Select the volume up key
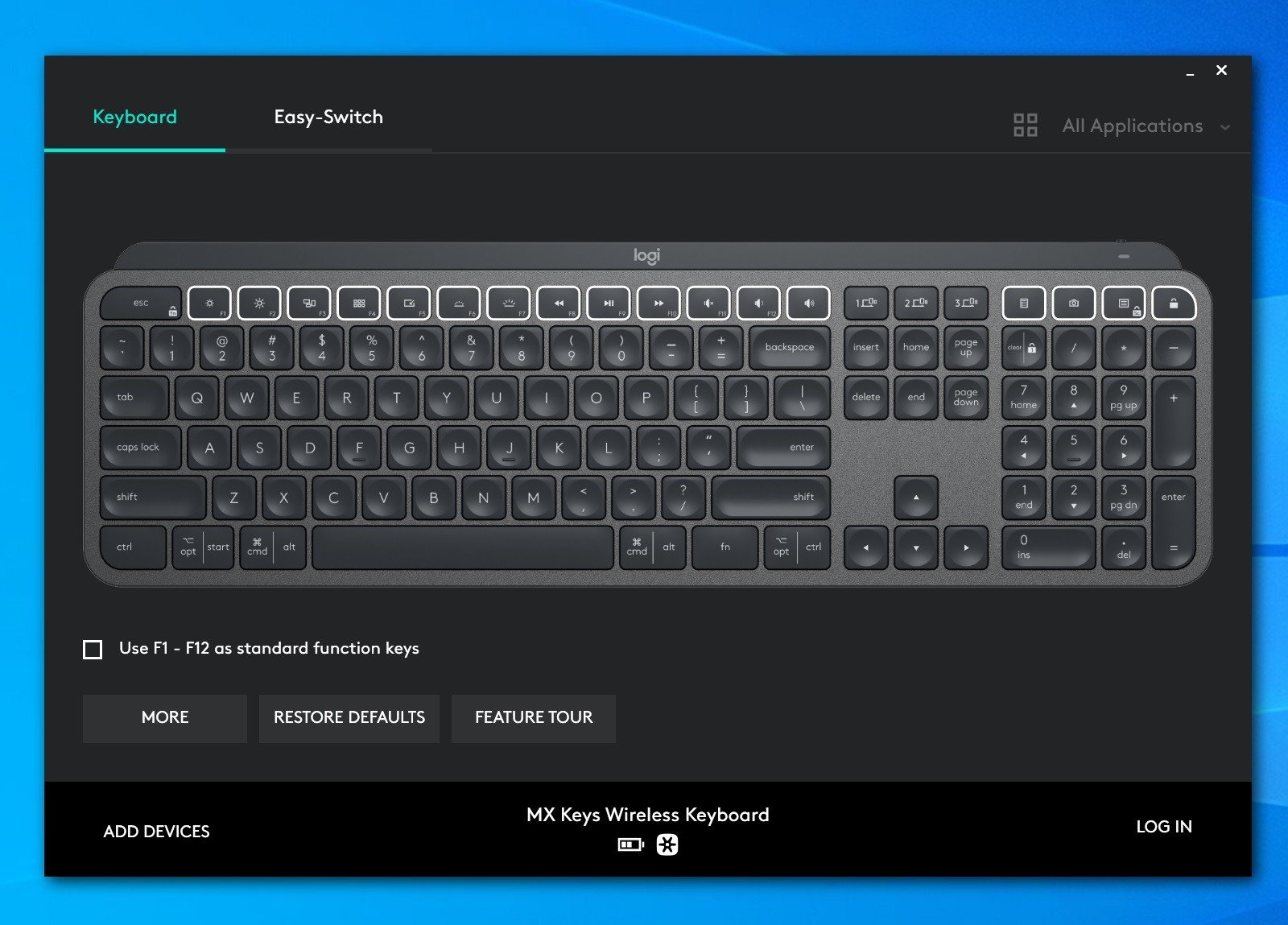1288x925 pixels. click(x=808, y=304)
